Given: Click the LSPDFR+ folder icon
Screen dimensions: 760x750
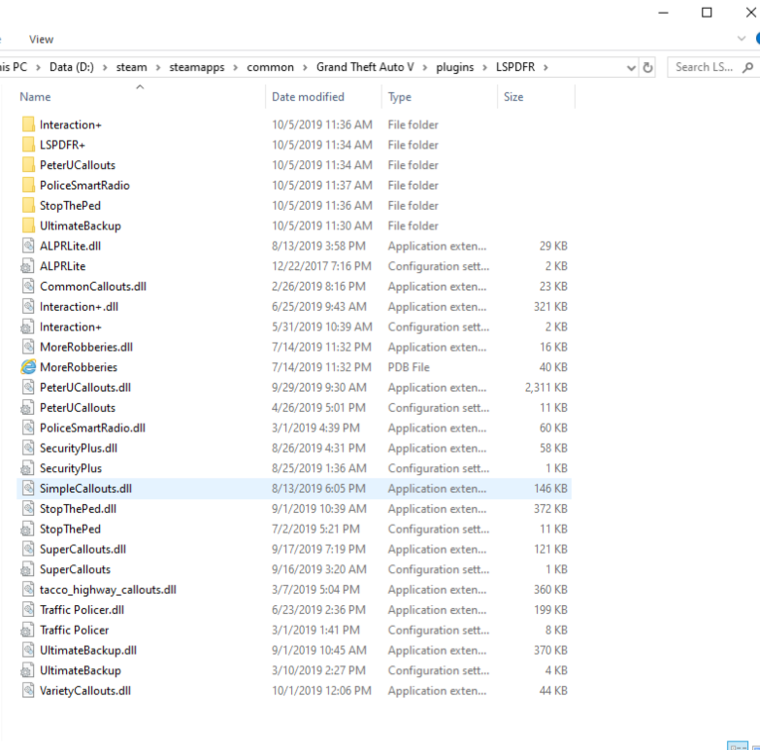Looking at the screenshot, I should (28, 145).
